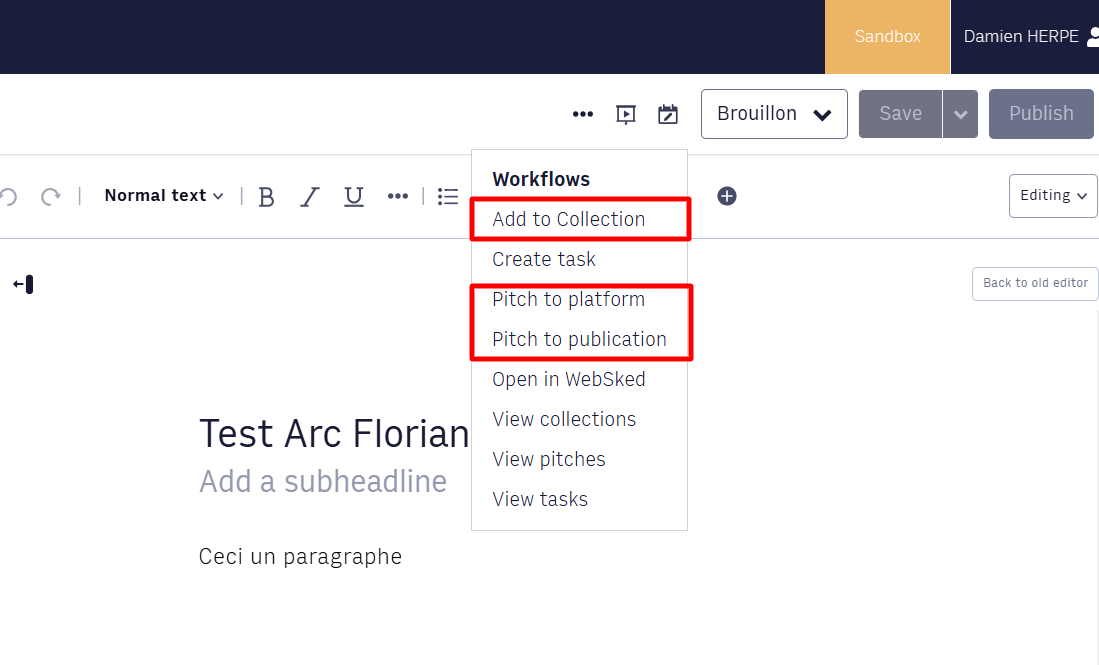Screen dimensions: 1099x665
Task: Click the Bold formatting icon
Action: (266, 197)
